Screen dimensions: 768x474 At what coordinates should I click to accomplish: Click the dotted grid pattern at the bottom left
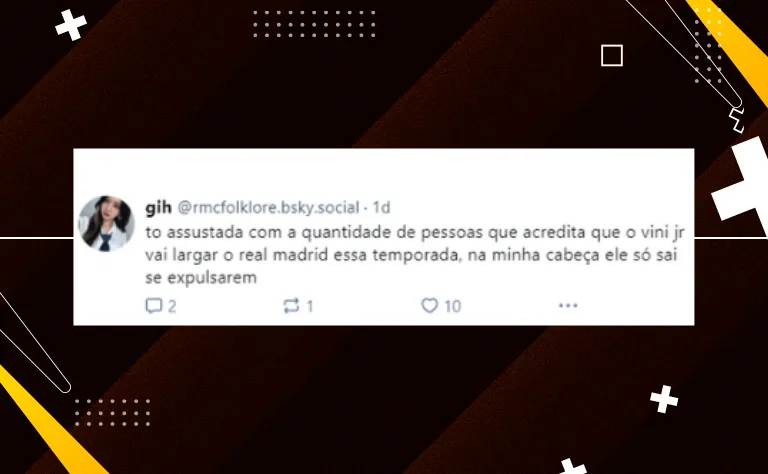click(x=112, y=412)
